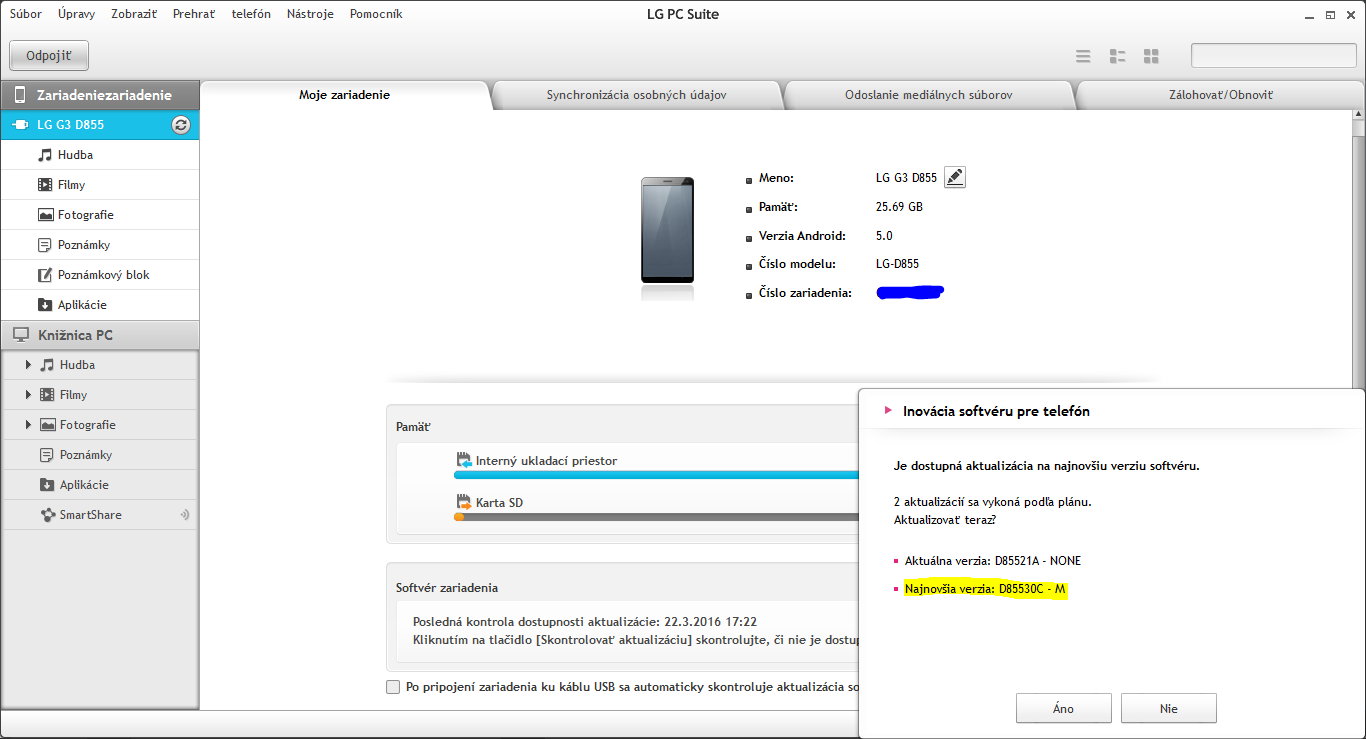Click the Interný ukladací priestor usage bar
This screenshot has height=739, width=1366.
[x=656, y=476]
